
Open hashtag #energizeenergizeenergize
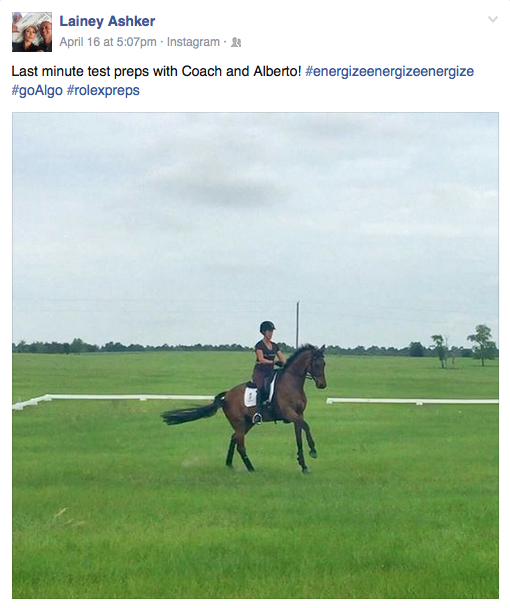389,72
